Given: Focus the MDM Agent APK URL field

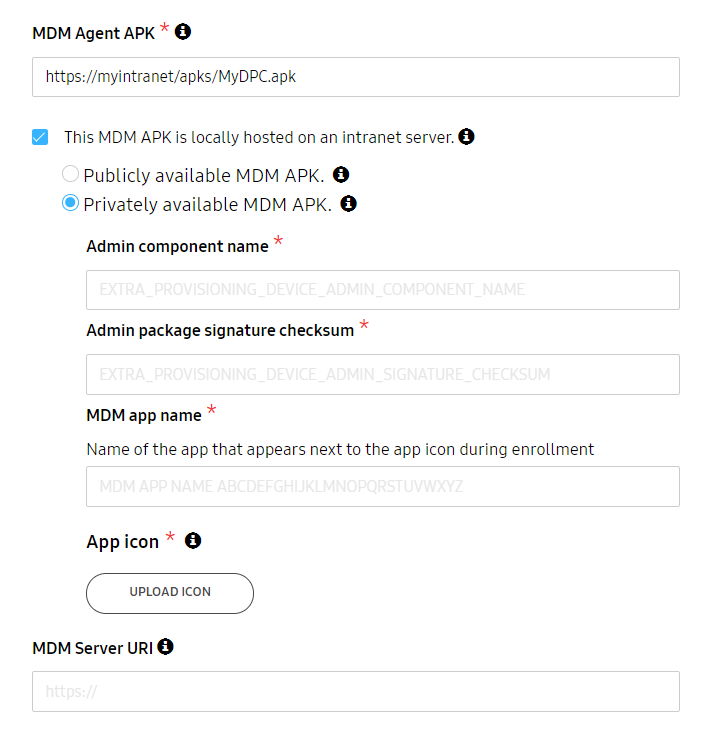Looking at the screenshot, I should (x=356, y=77).
